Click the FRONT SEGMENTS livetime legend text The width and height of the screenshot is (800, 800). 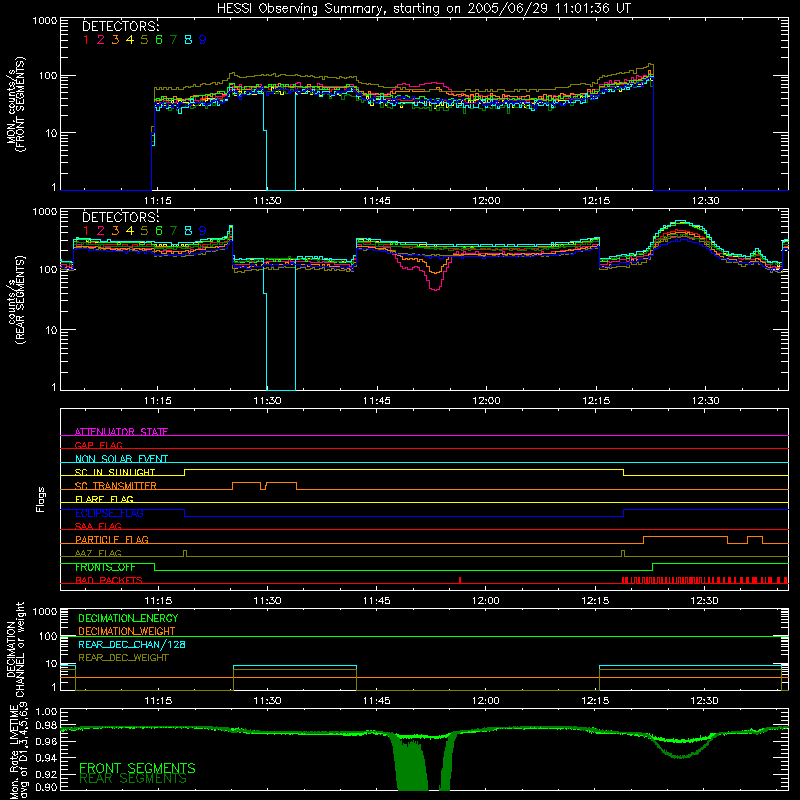[137, 768]
